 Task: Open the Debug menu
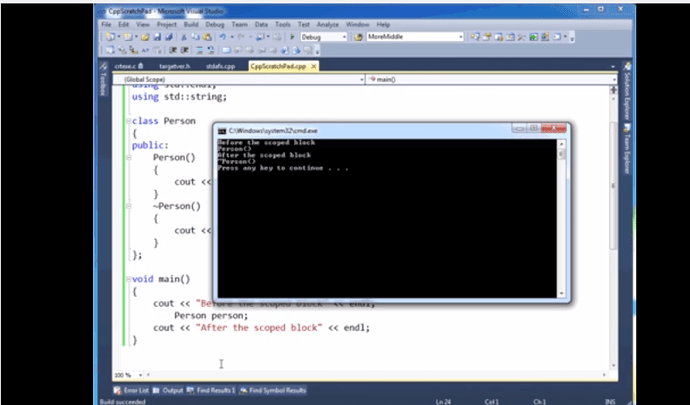215,25
